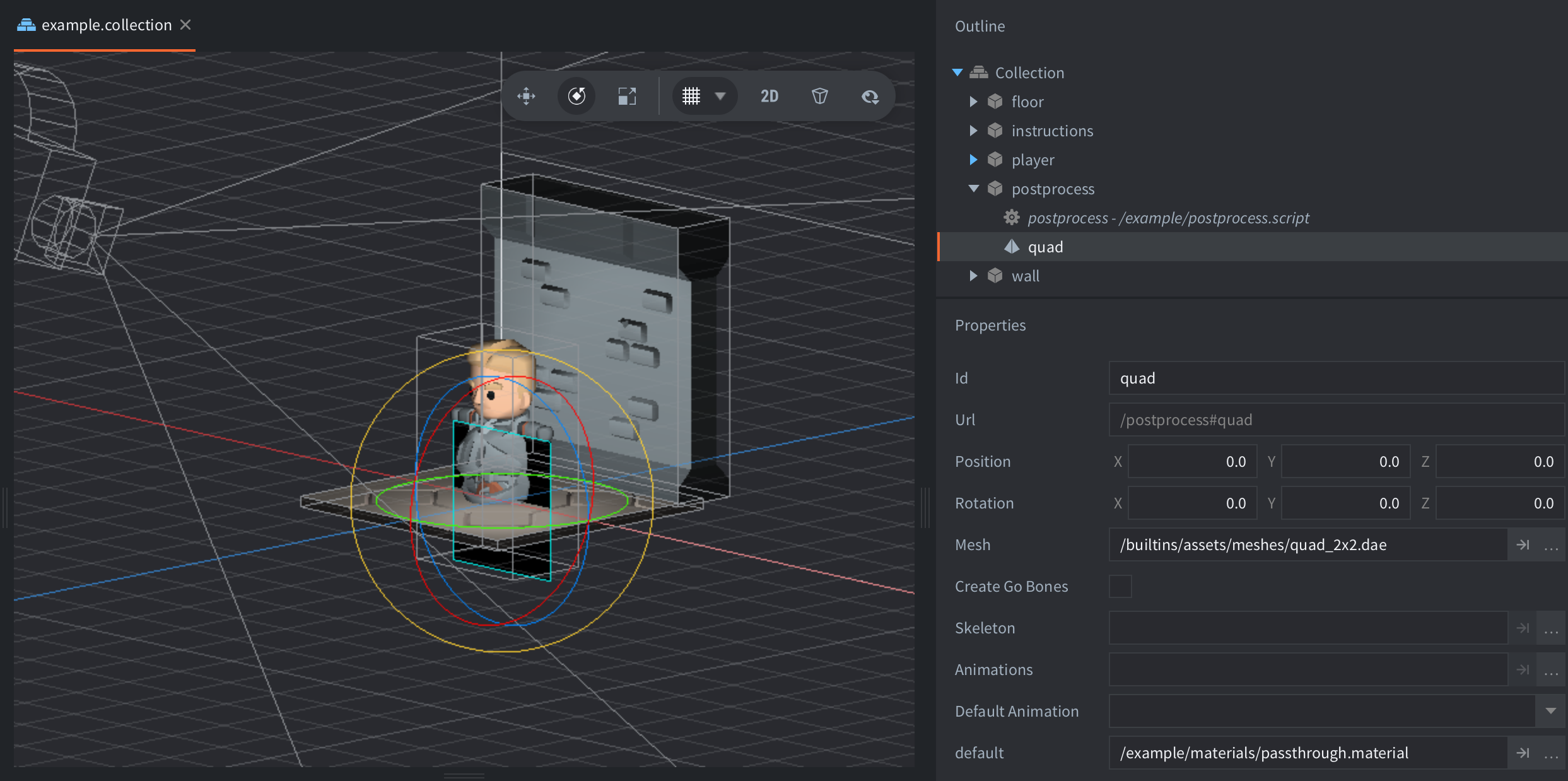Browse Animations resource with ellipsis button

click(1551, 669)
